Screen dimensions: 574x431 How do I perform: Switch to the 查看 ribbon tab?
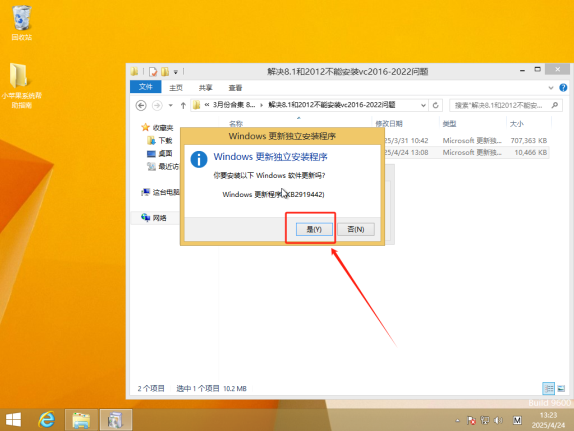click(235, 88)
